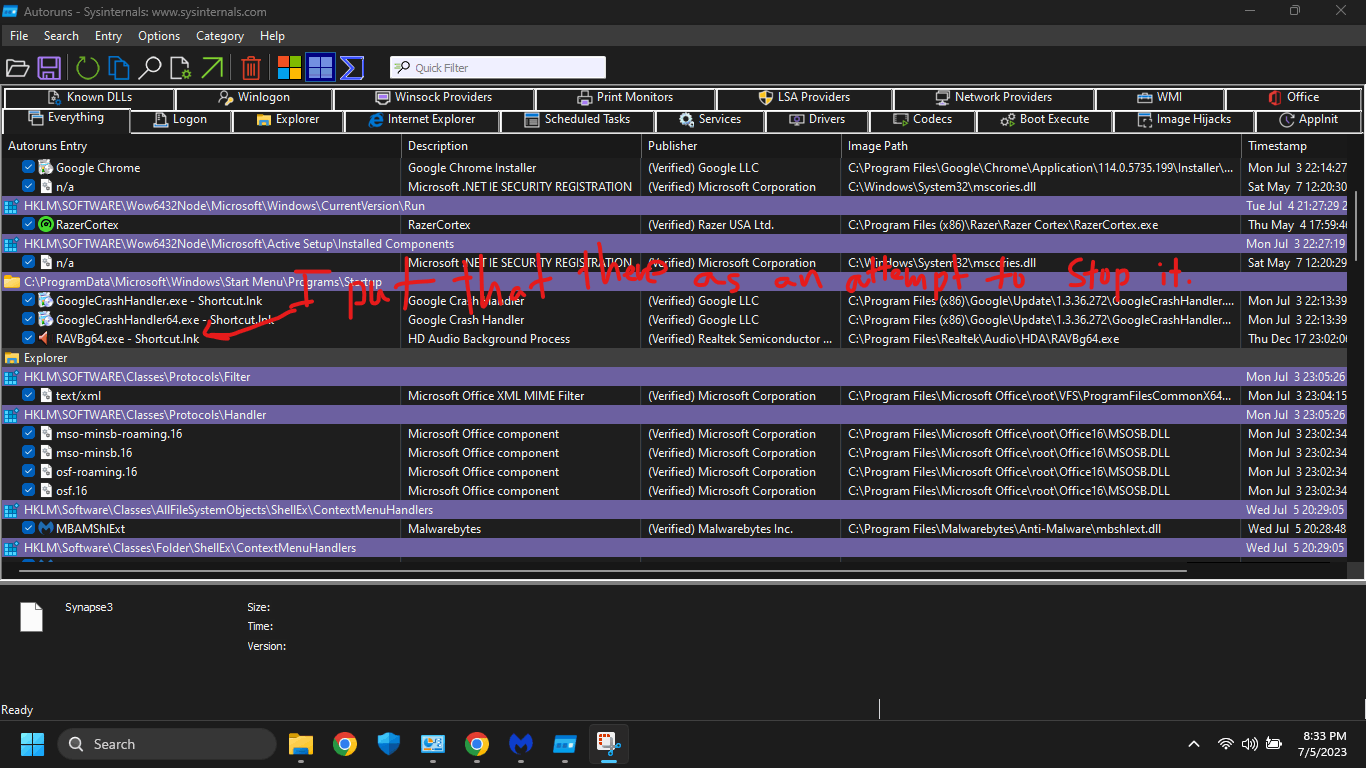Viewport: 1366px width, 768px height.
Task: Sort by Publisher column header
Action: coord(742,146)
